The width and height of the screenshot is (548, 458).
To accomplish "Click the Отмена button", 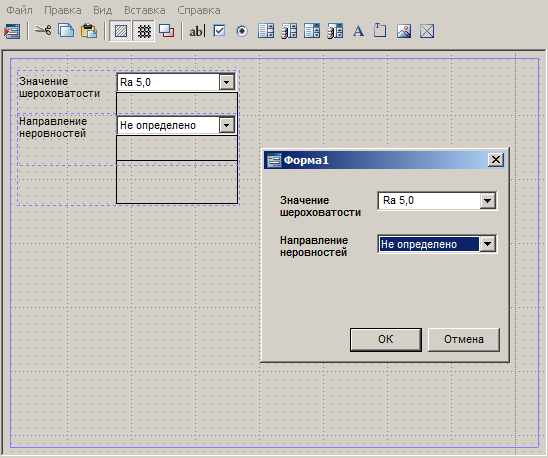I will [464, 339].
